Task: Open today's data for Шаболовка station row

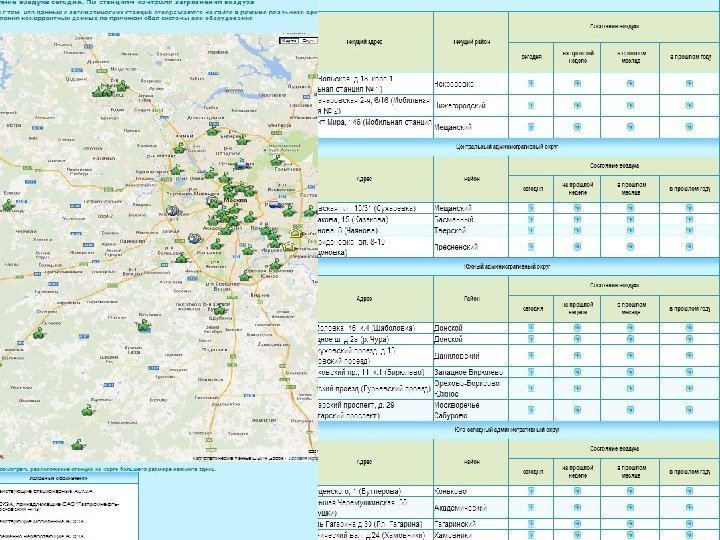Action: (531, 328)
